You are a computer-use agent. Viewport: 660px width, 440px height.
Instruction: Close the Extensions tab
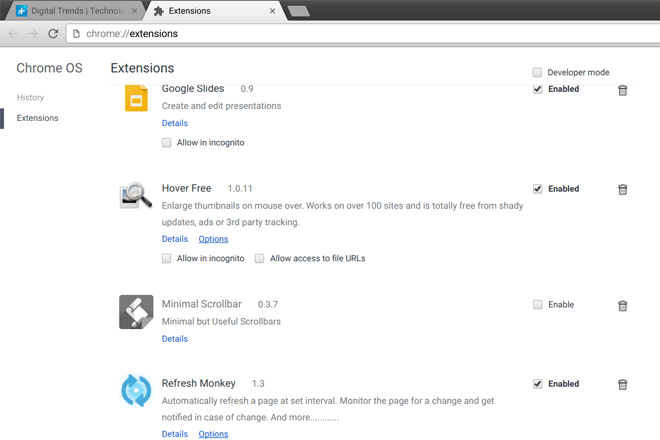coord(272,11)
